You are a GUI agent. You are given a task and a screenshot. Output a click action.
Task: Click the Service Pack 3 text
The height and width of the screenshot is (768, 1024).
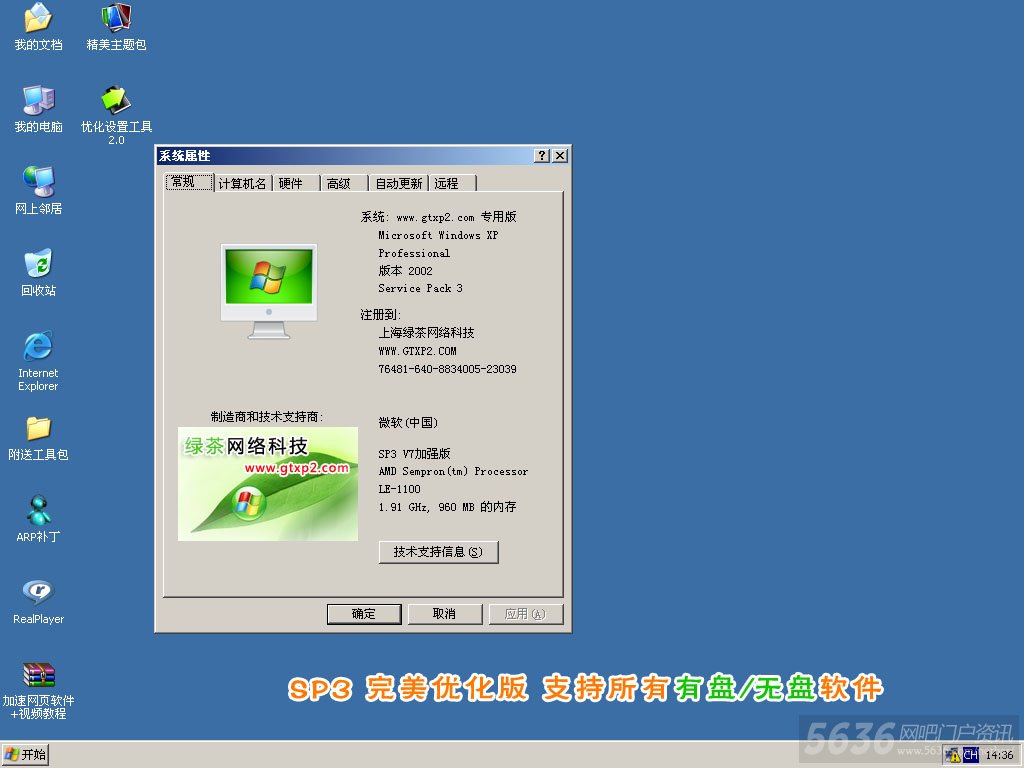coord(421,288)
